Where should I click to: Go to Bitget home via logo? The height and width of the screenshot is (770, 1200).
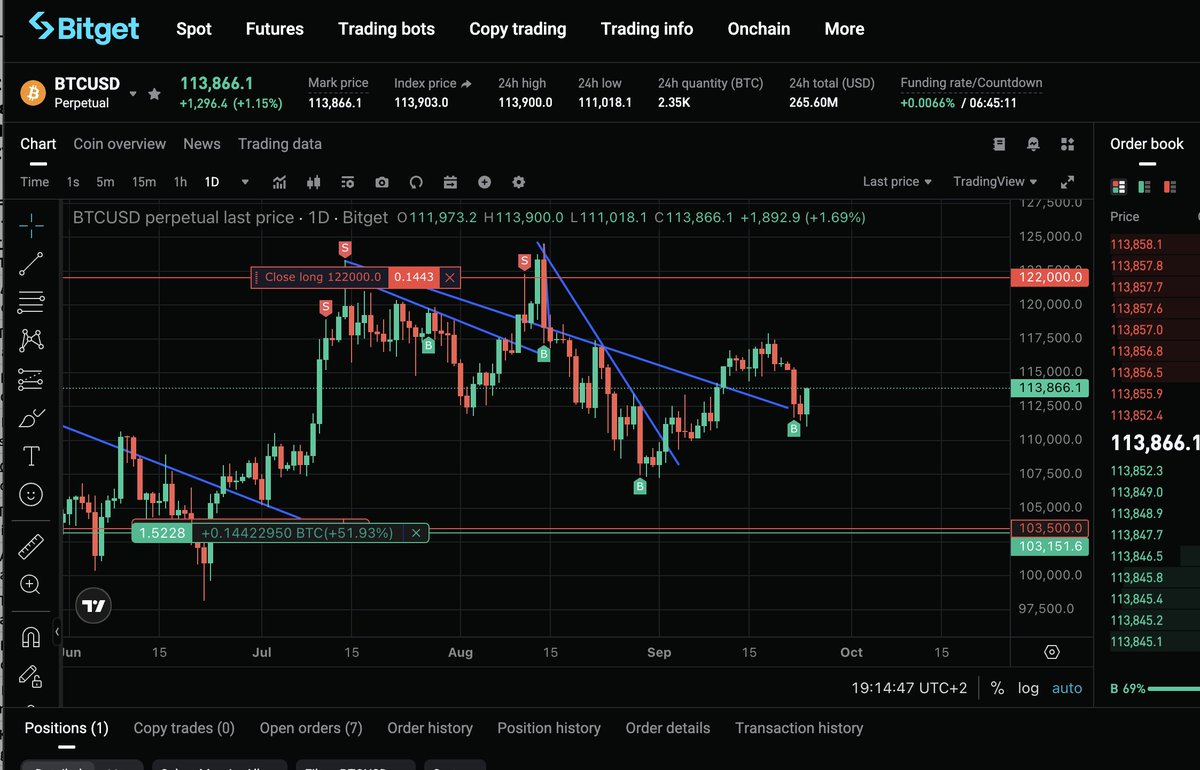coord(84,28)
